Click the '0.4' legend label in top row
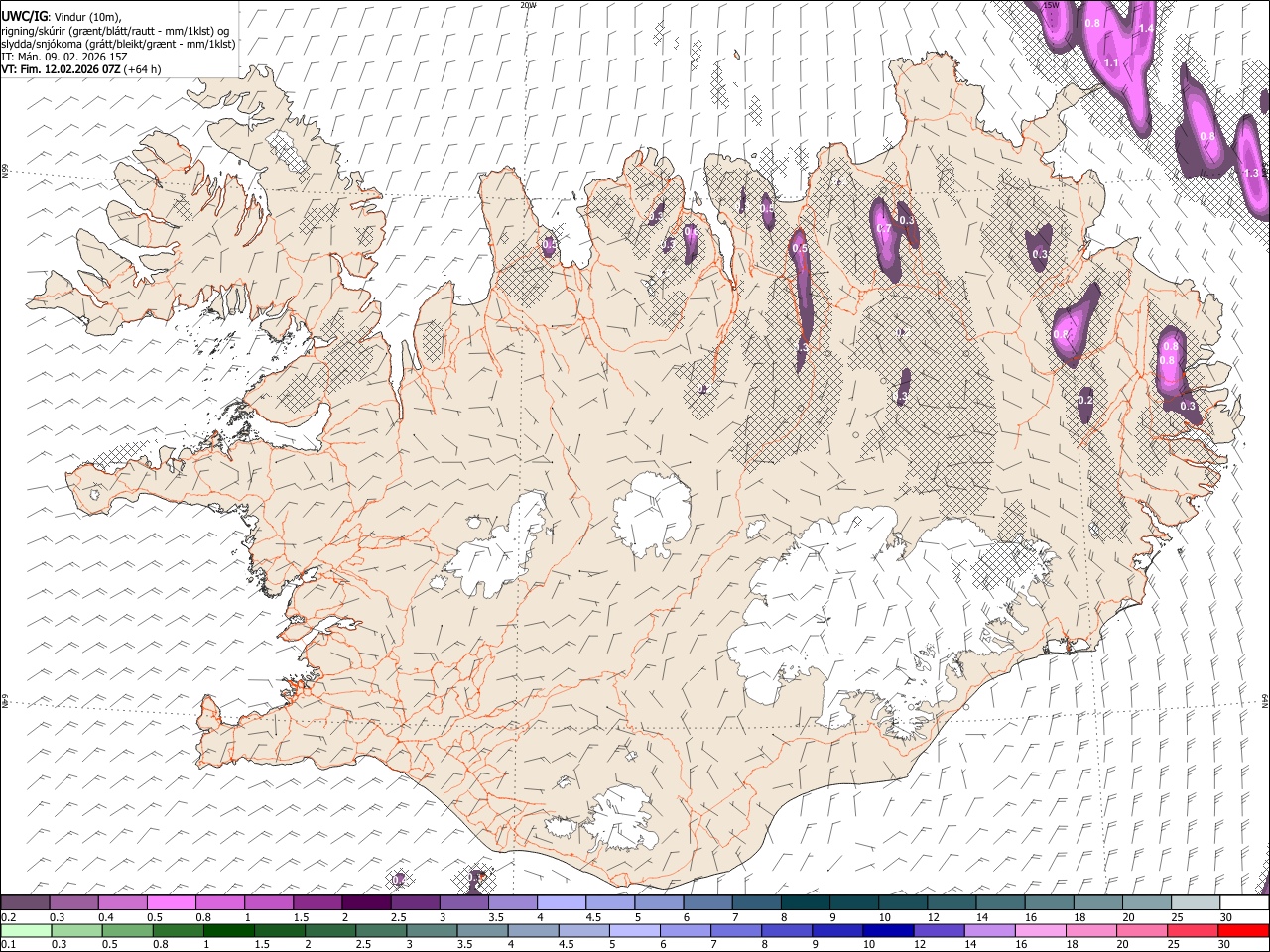 pos(105,917)
